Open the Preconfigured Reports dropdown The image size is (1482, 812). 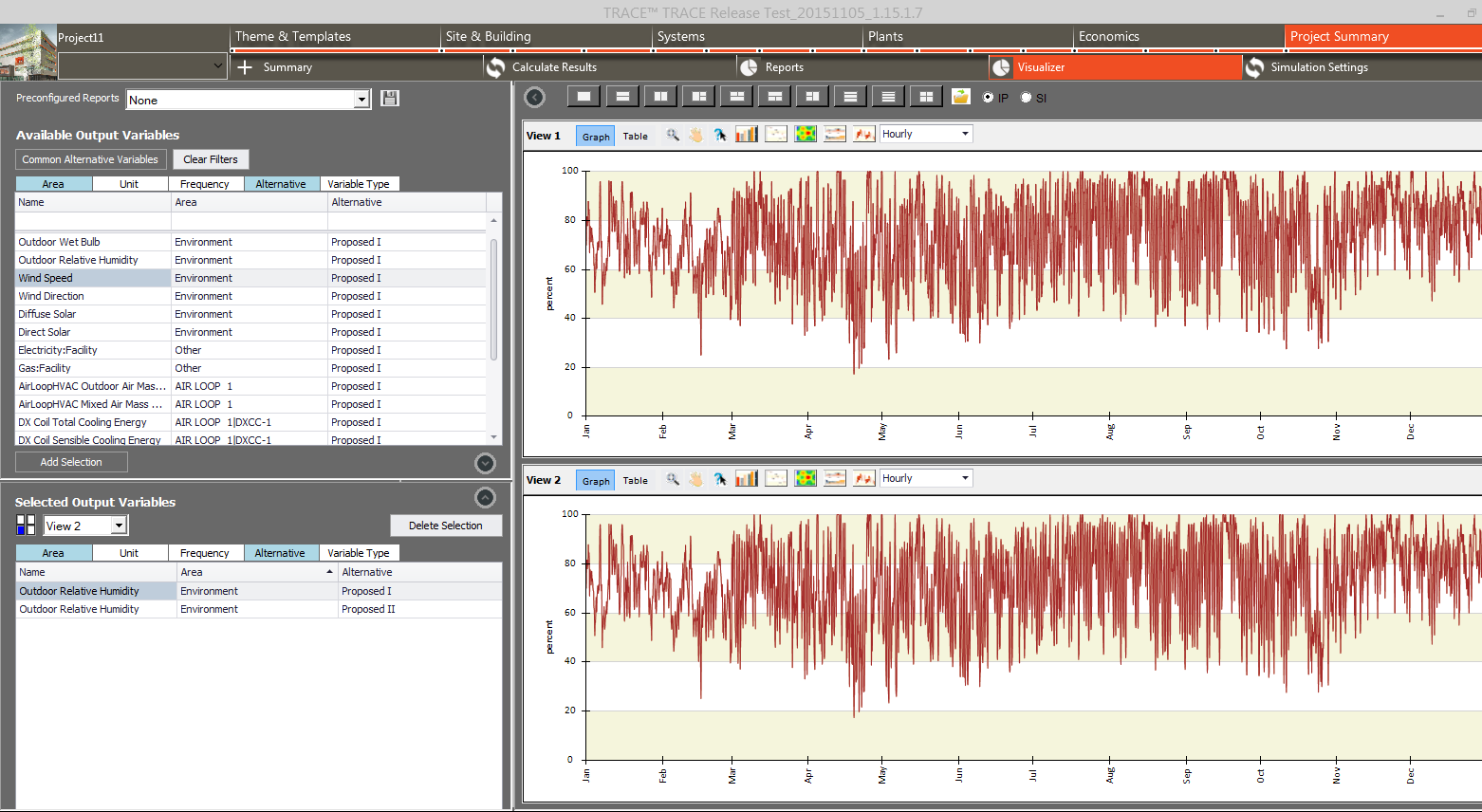(x=361, y=100)
